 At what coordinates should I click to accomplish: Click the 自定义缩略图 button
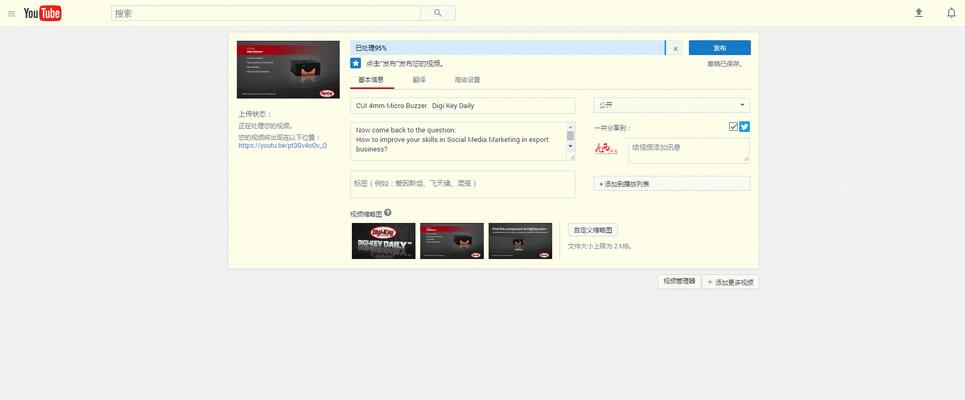click(593, 230)
